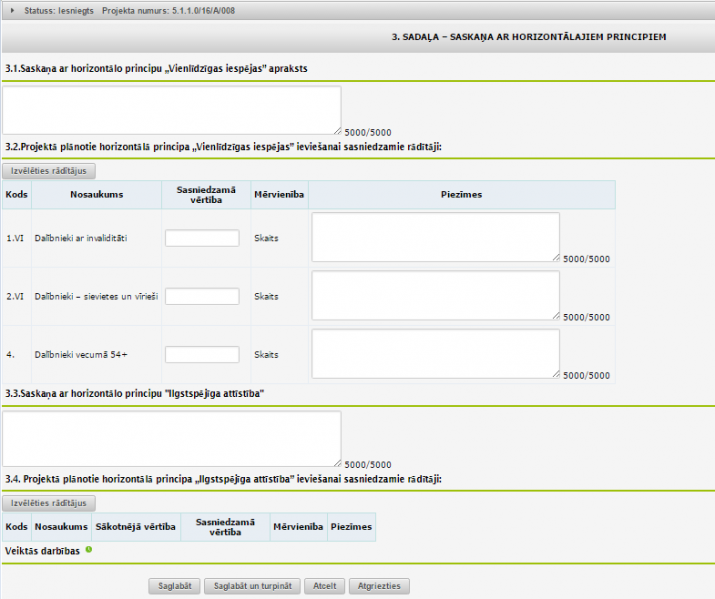The height and width of the screenshot is (599, 715).
Task: Click the Saglabāt button
Action: [175, 586]
